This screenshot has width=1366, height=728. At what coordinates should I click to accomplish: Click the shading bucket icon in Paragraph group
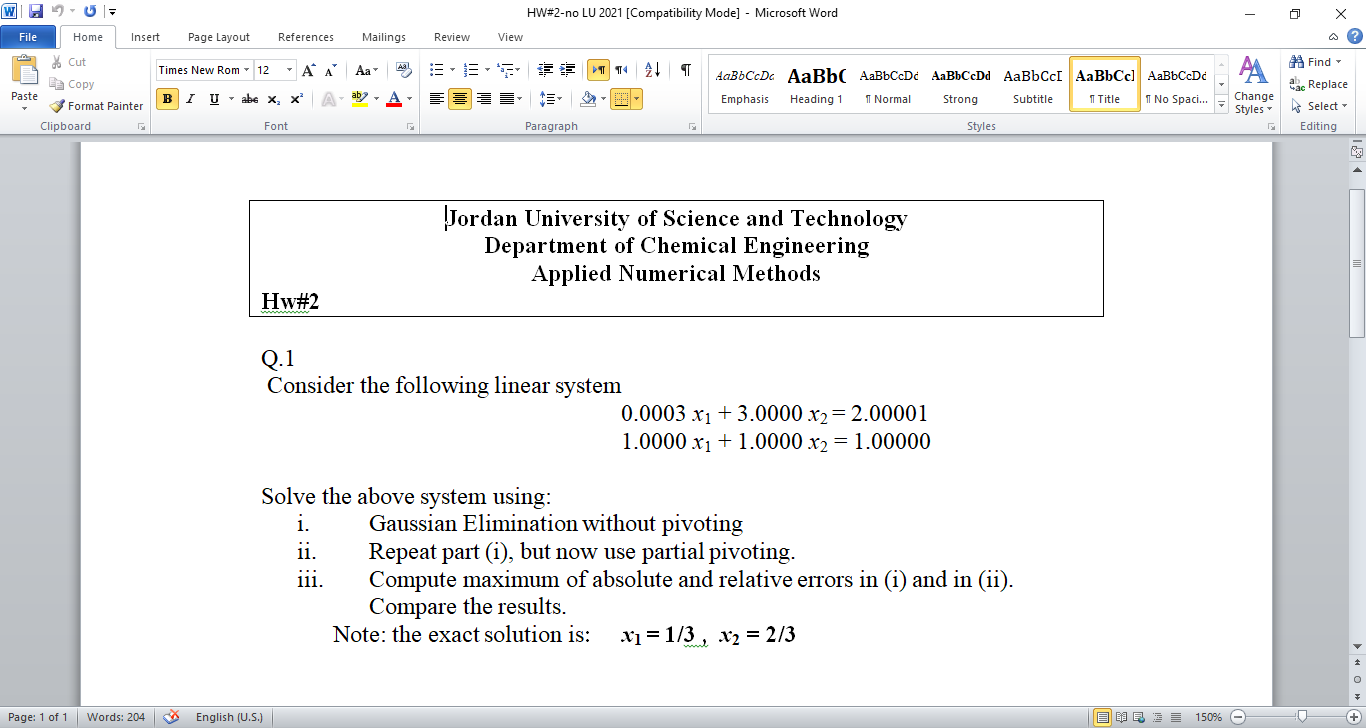click(587, 99)
